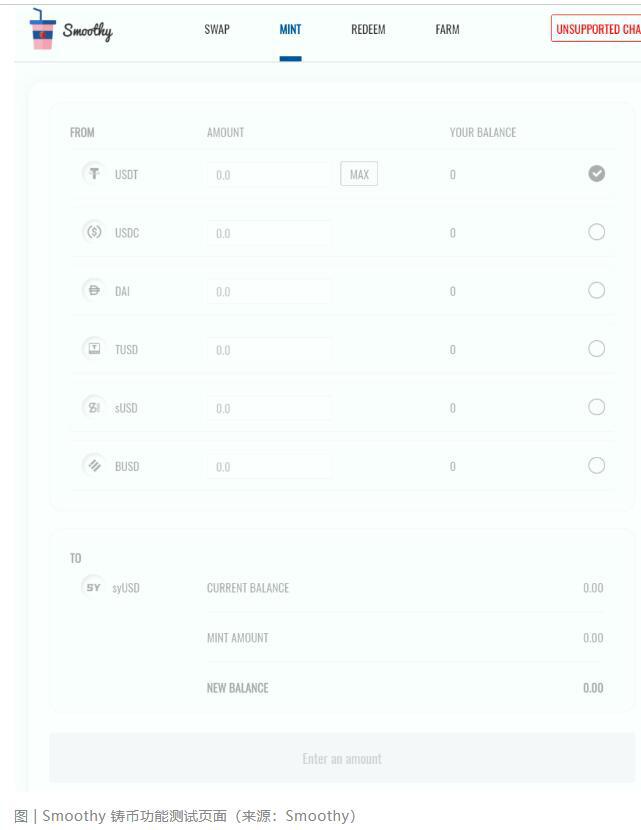Select the BUSD radio selector

(x=597, y=465)
